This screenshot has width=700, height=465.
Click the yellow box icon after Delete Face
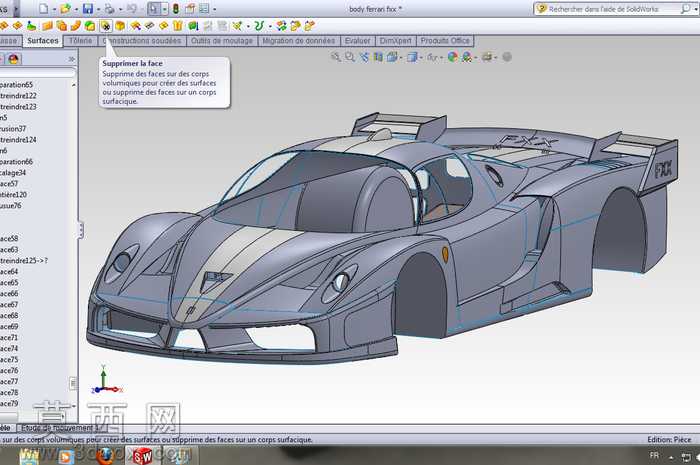(x=120, y=26)
